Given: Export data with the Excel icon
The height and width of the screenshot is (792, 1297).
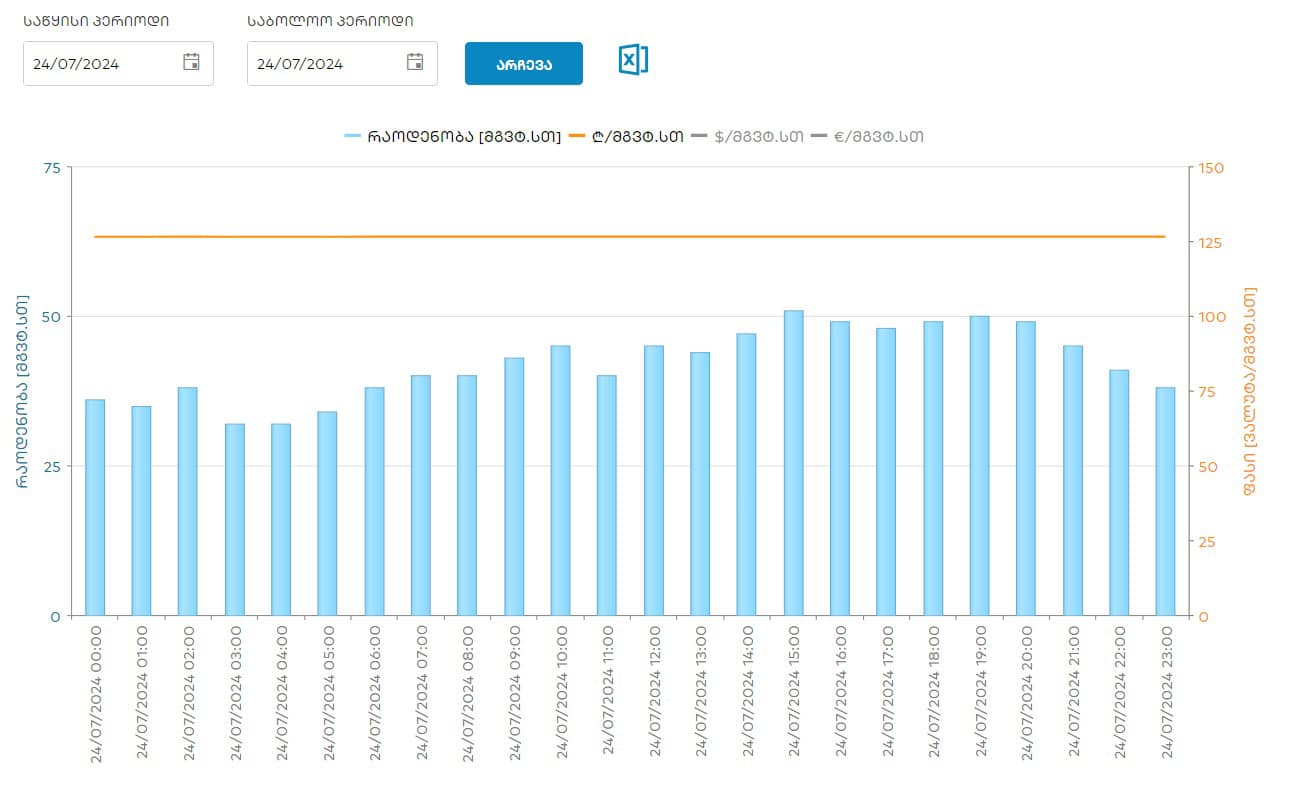Looking at the screenshot, I should tap(633, 60).
